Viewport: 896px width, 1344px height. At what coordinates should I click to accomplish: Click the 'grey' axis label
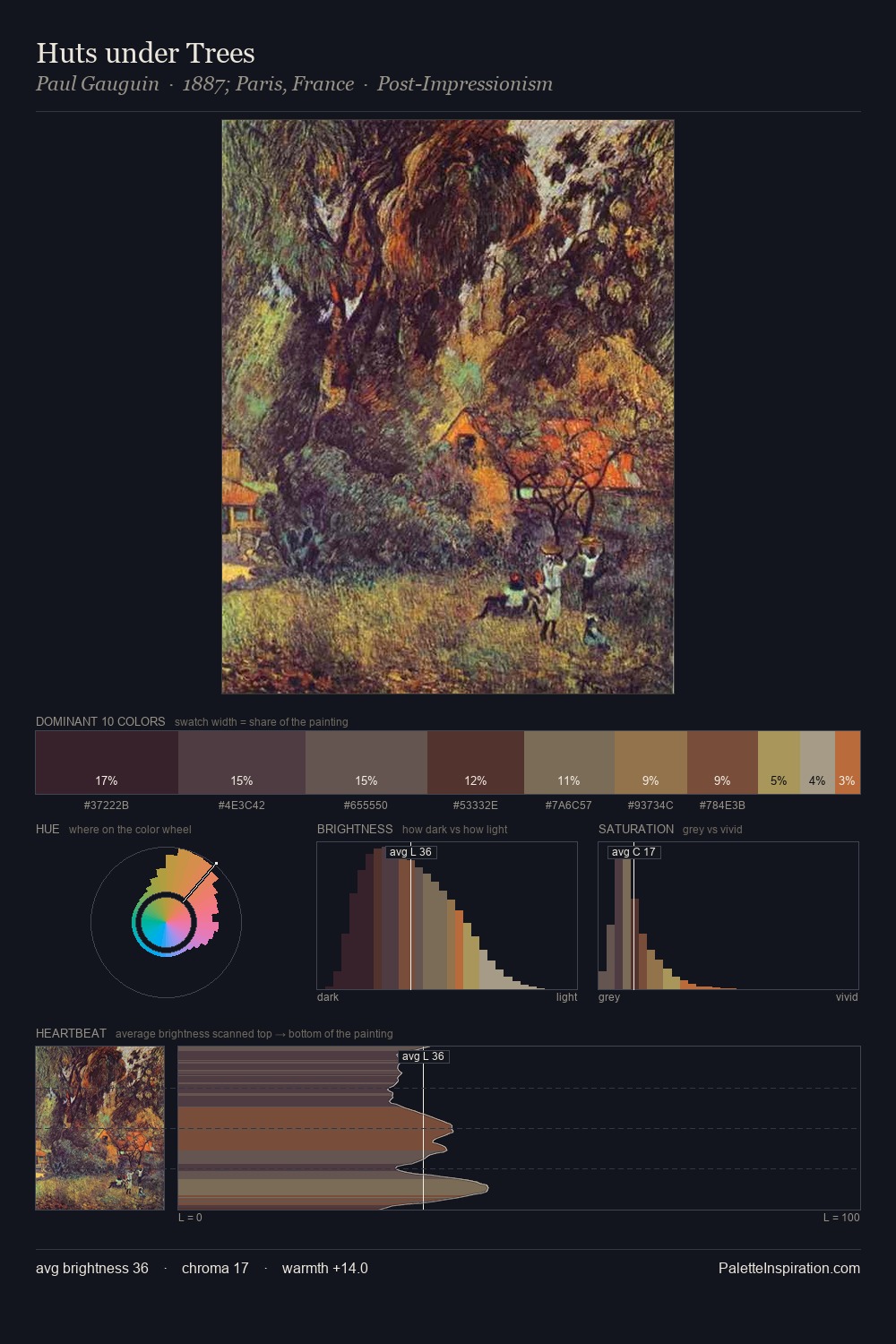point(609,996)
